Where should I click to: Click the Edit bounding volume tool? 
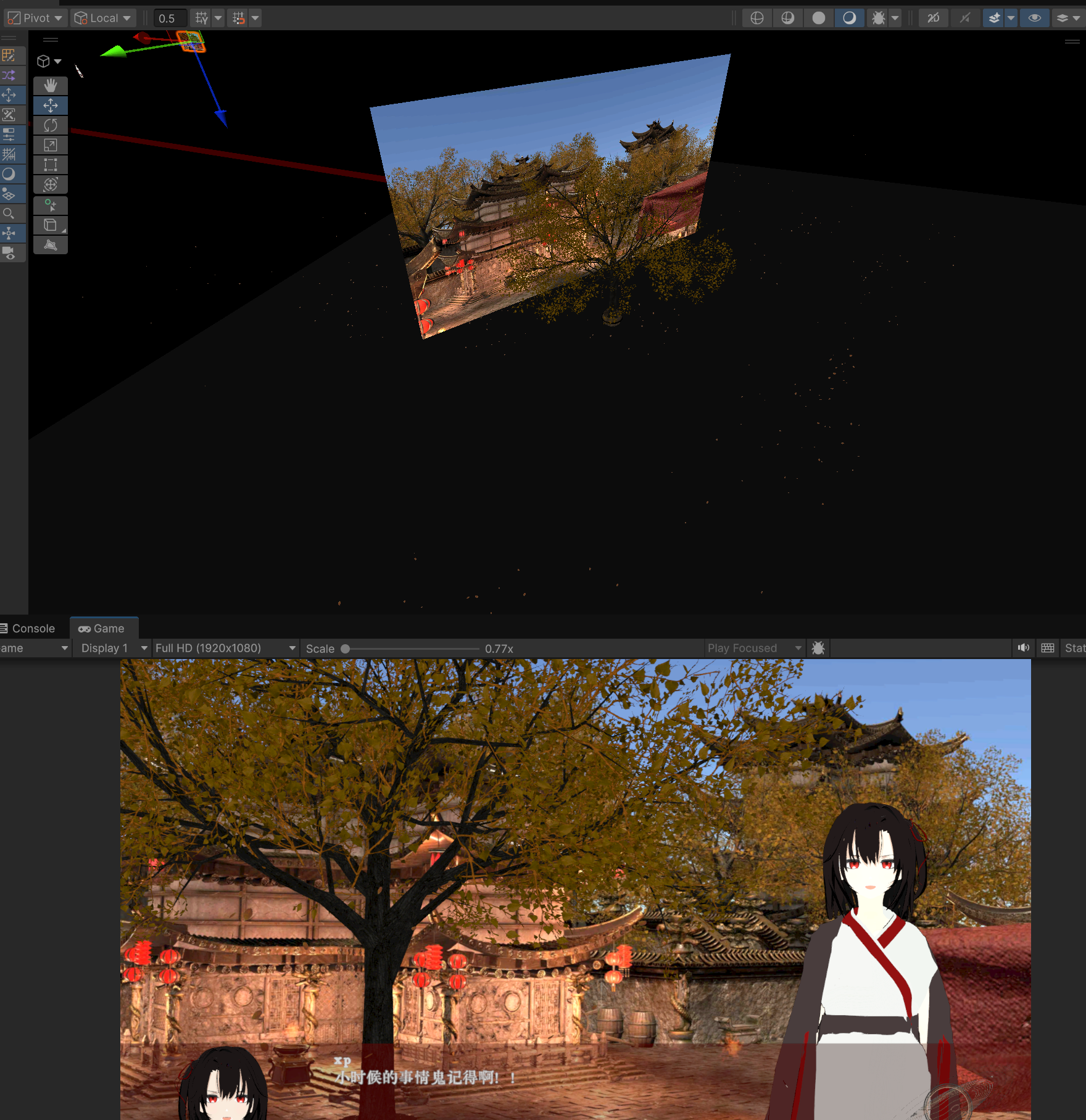click(x=51, y=225)
